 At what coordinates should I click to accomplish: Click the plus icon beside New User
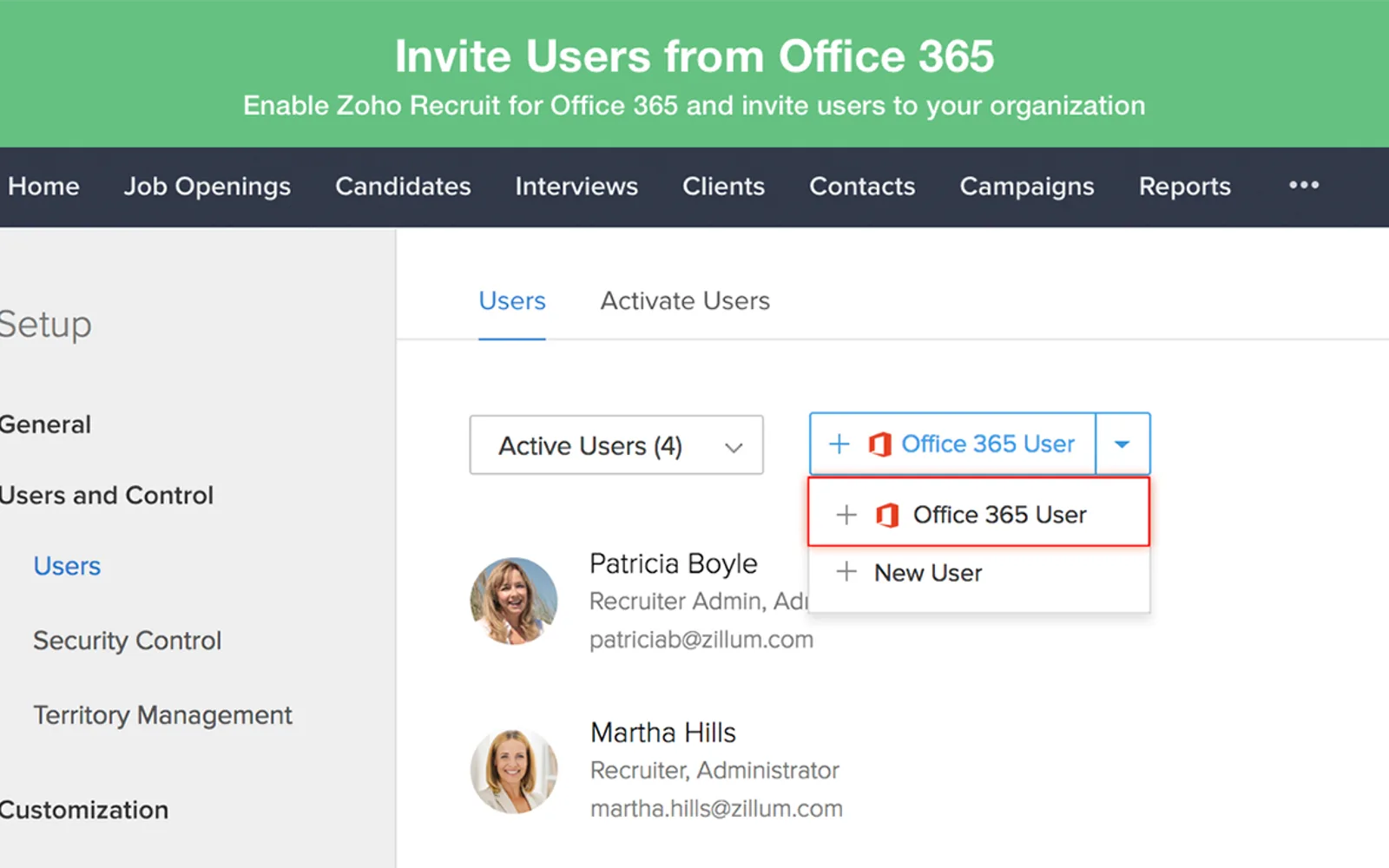click(846, 572)
